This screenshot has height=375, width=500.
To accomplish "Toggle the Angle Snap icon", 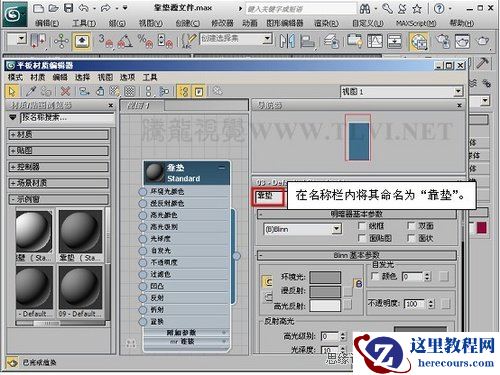I will (x=125, y=41).
